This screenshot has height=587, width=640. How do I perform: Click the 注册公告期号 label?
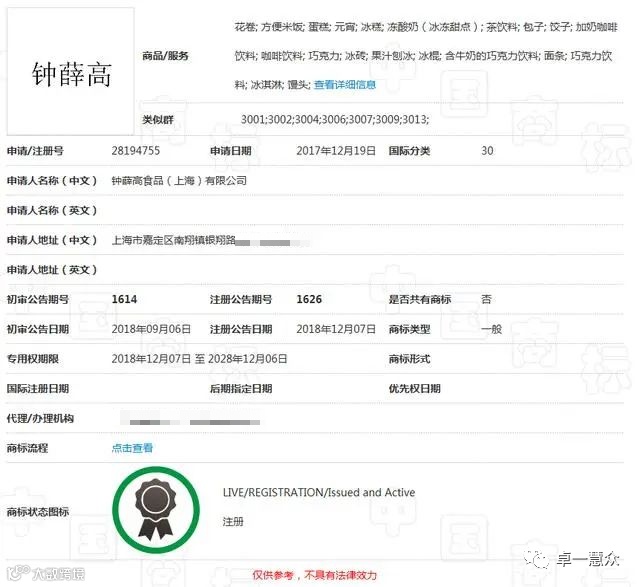241,299
